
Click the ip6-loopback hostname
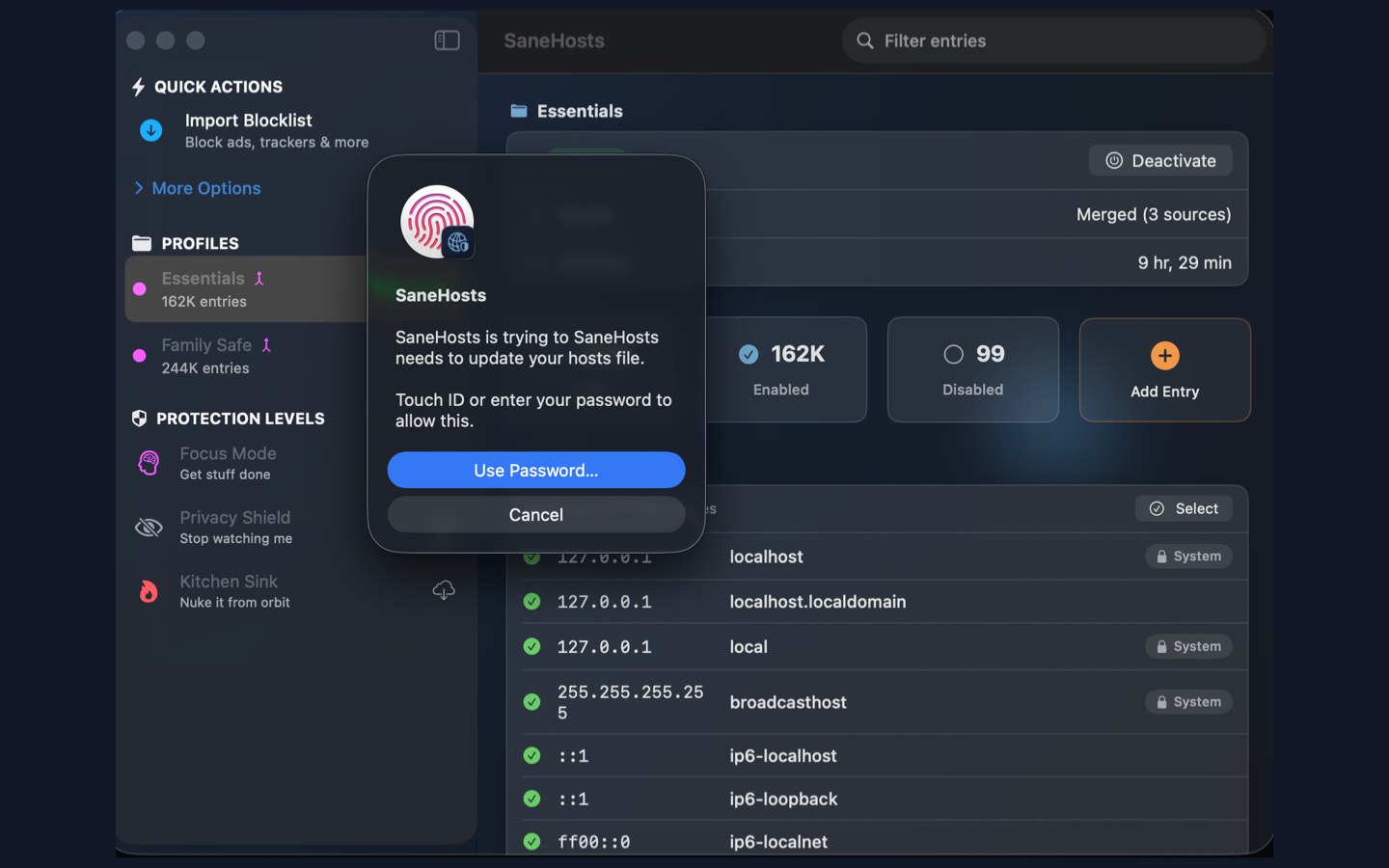pos(783,799)
